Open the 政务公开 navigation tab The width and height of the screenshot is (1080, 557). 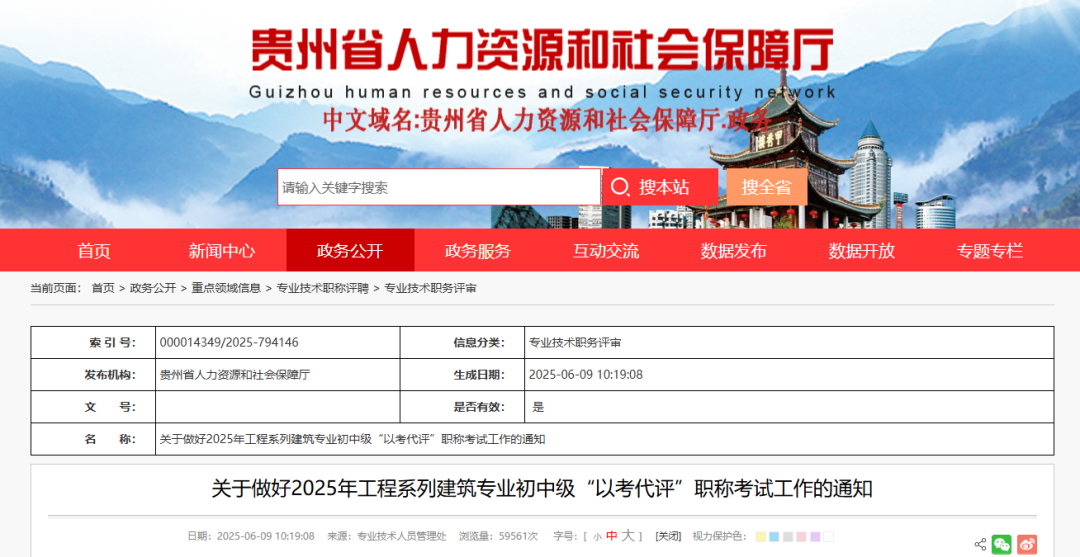349,251
